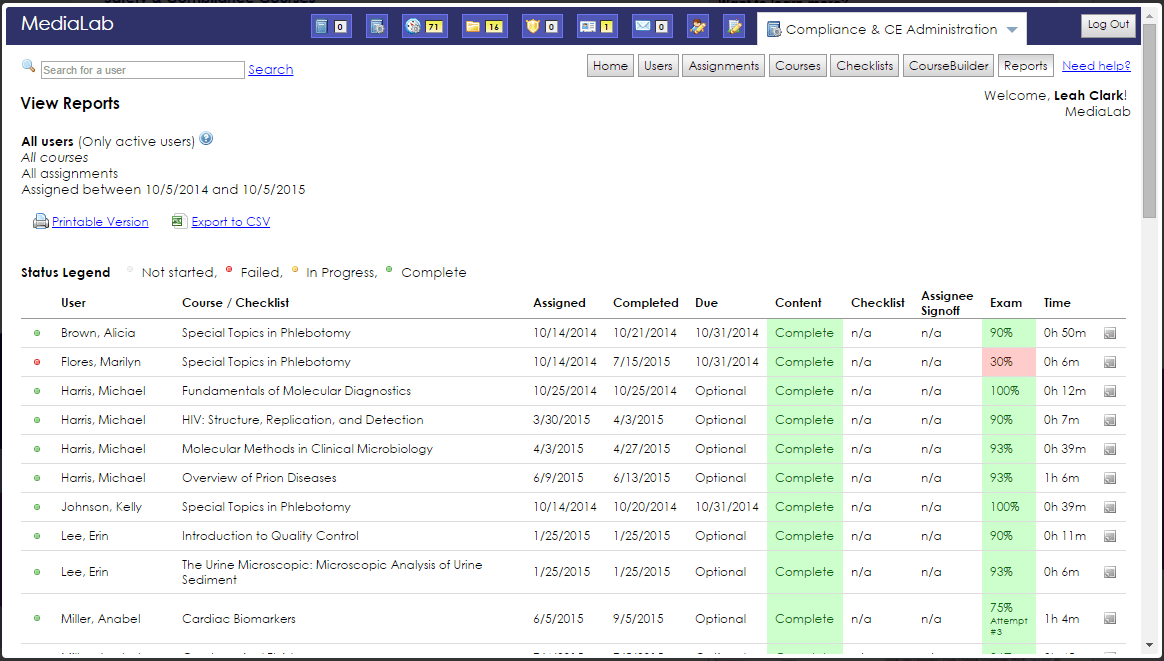Click the Exam column header

pyautogui.click(x=1006, y=303)
